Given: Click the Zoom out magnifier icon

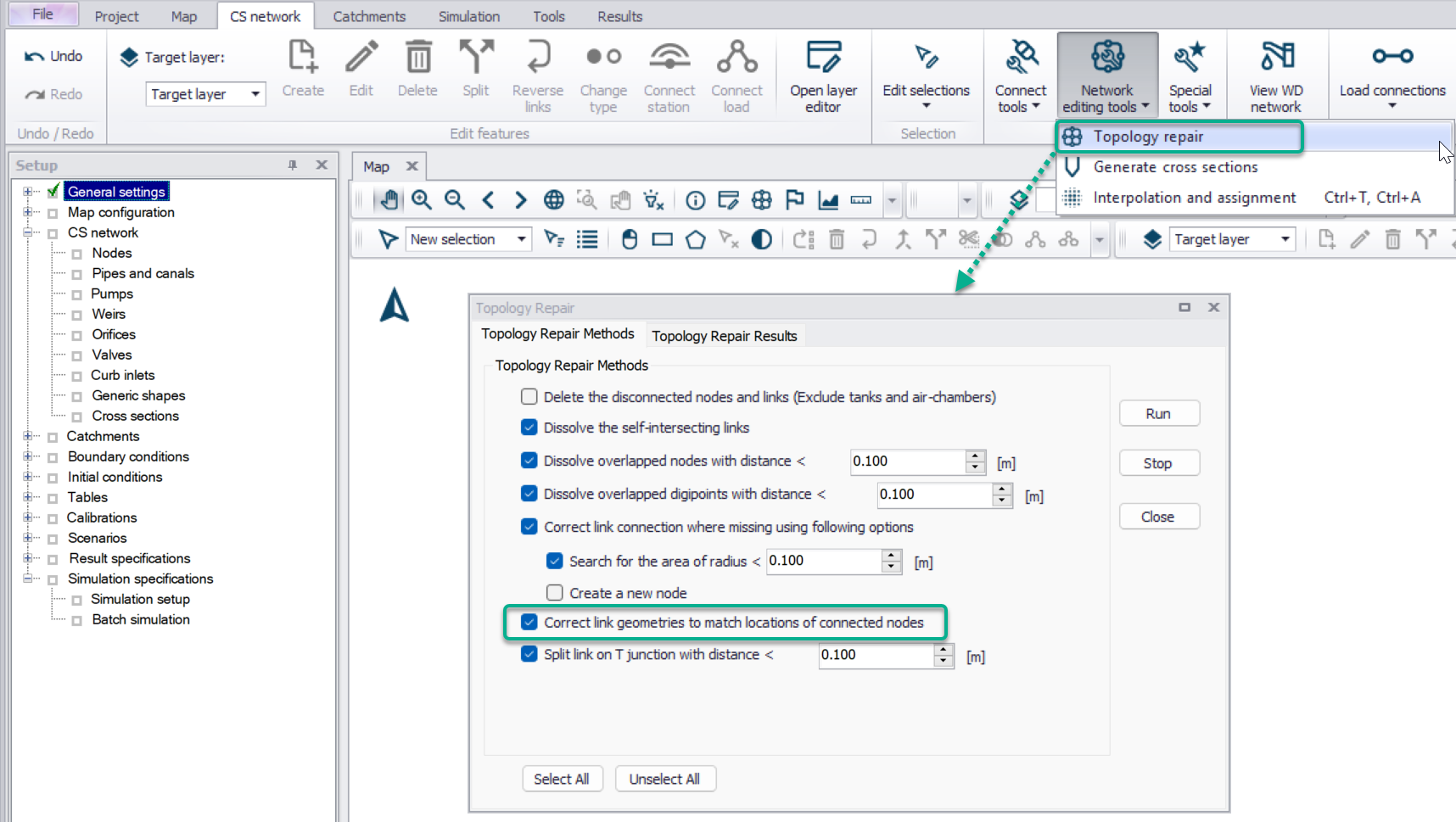Looking at the screenshot, I should [x=455, y=200].
